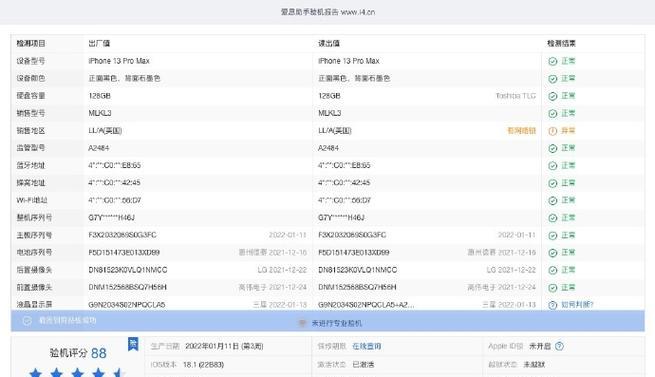This screenshot has width=655, height=377.
Task: Click the 如何判断? link in the LCD screen row
Action: pos(577,305)
